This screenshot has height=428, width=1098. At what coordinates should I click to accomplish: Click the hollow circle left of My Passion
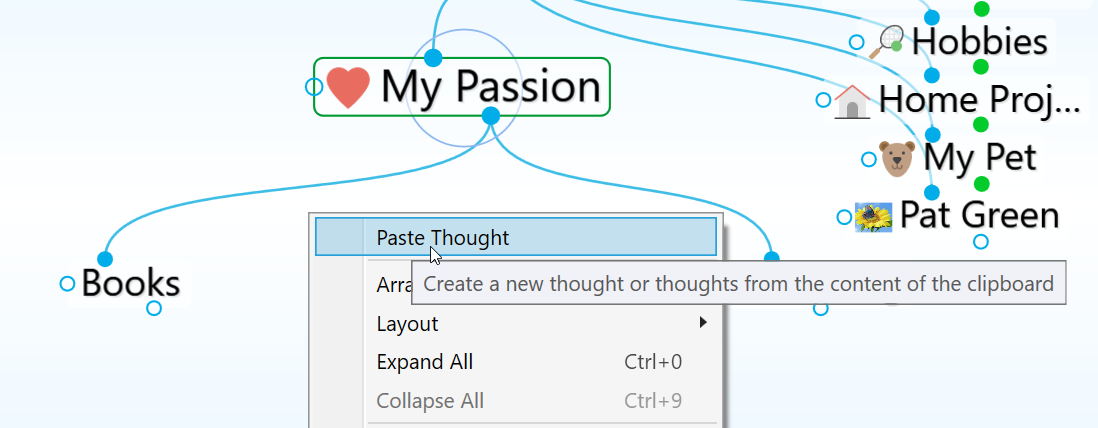click(313, 87)
